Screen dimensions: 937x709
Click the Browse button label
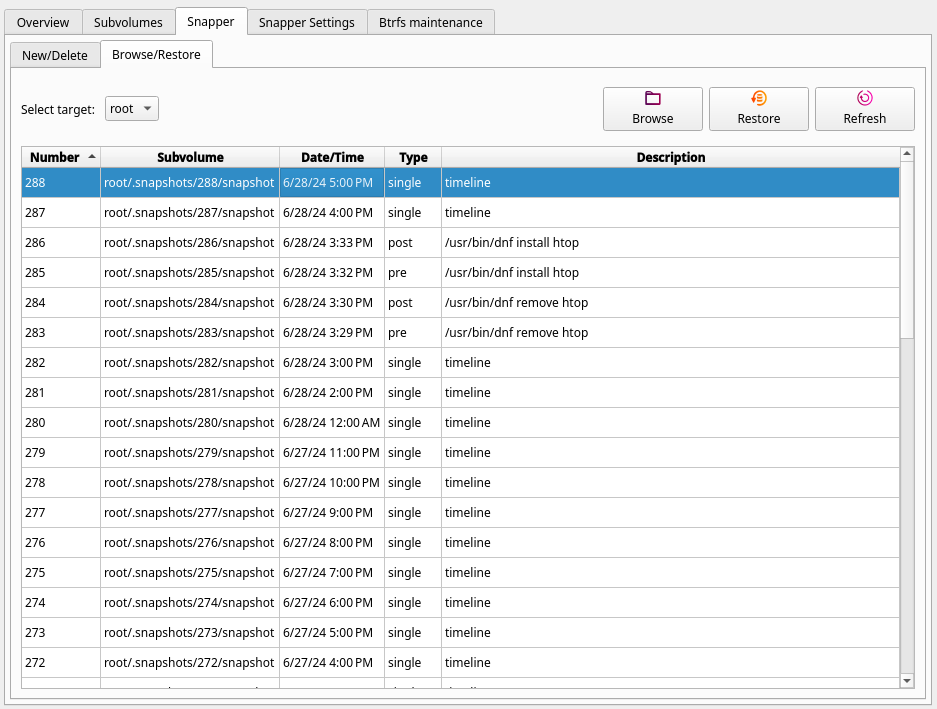pyautogui.click(x=653, y=118)
